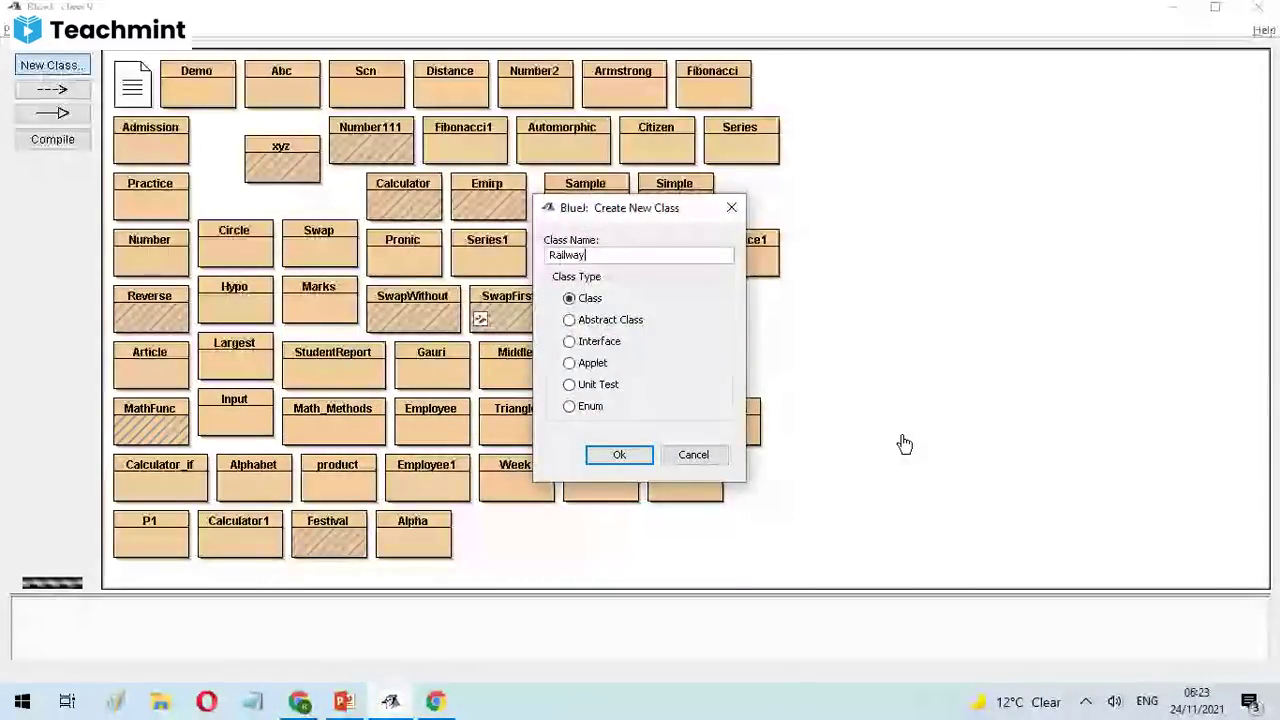Open the Windows Start menu
The image size is (1280, 720).
coord(22,701)
